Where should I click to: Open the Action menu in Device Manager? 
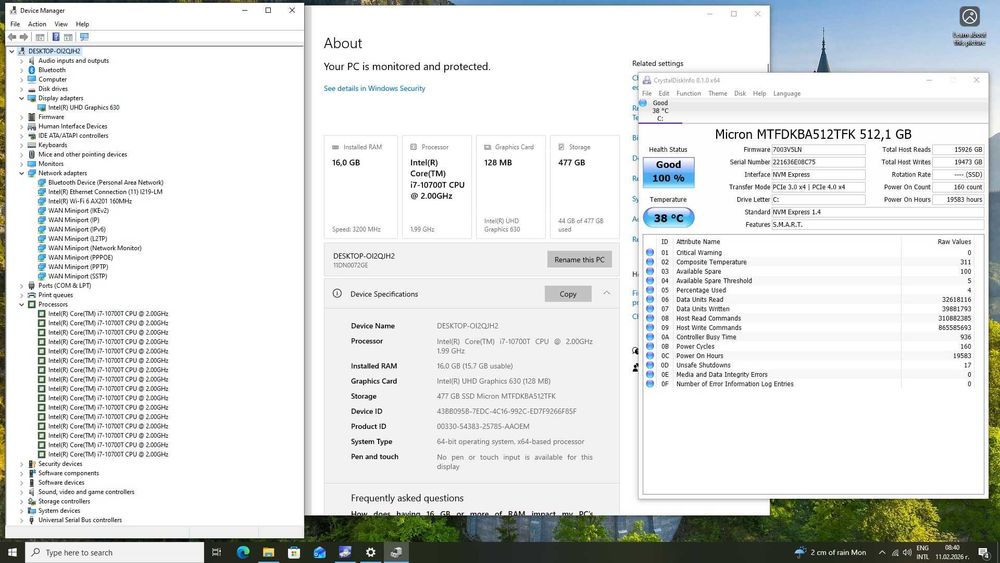tap(37, 24)
